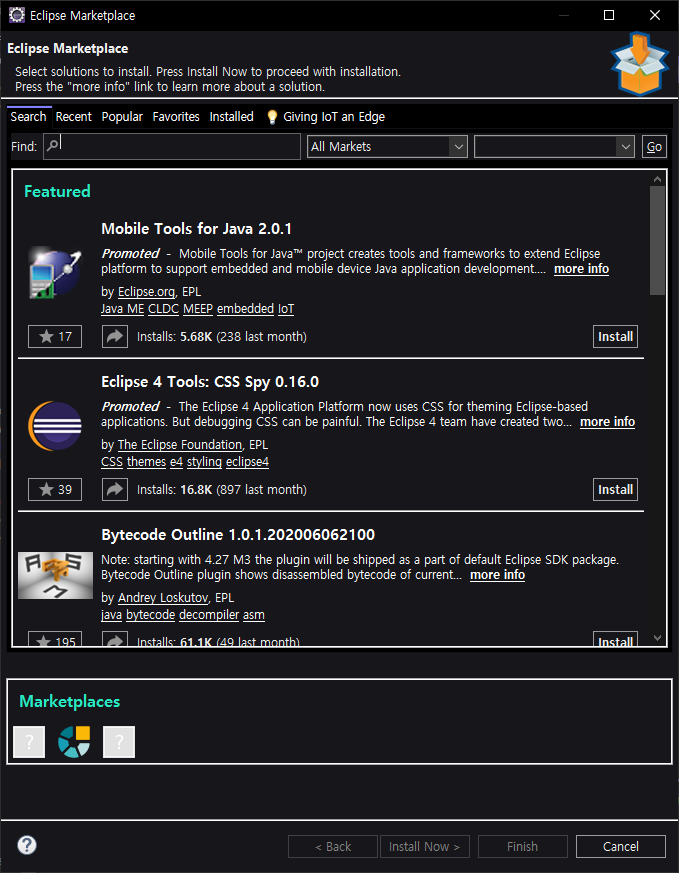The height and width of the screenshot is (873, 679).
Task: Click the Eclipse Marketplace title bar icon
Action: 17,15
